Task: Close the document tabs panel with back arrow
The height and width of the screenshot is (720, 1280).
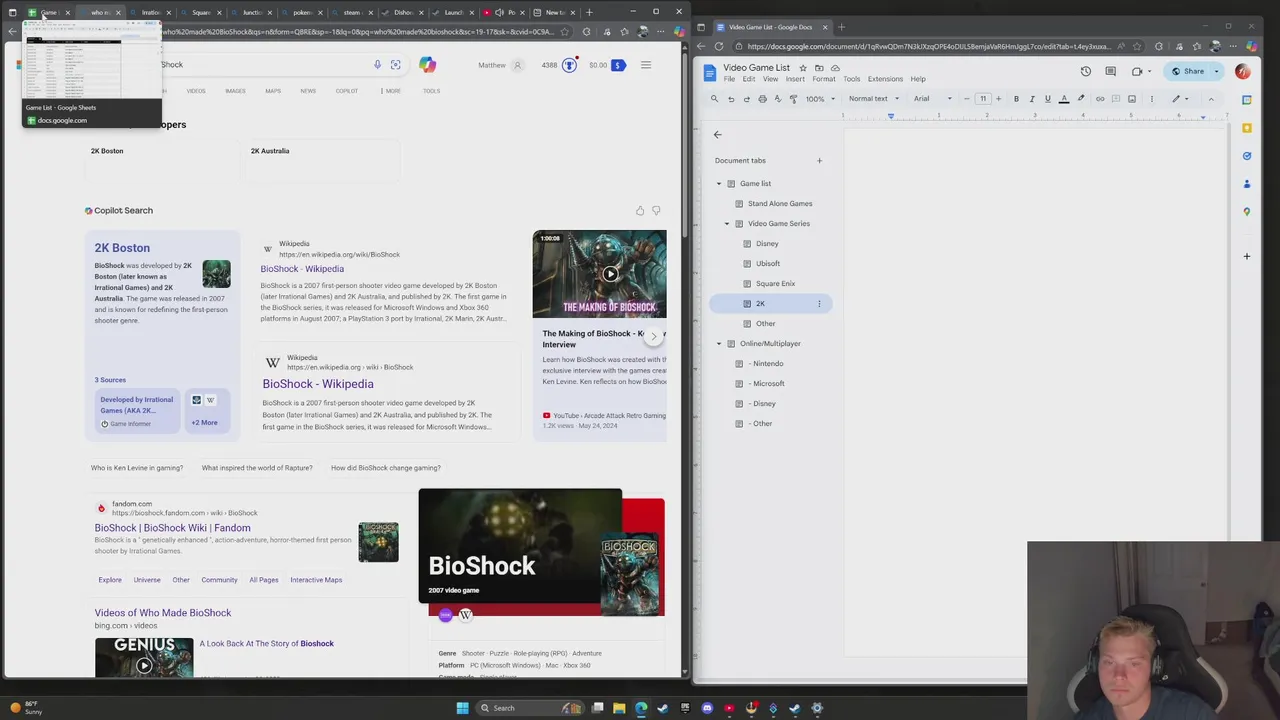Action: [717, 134]
